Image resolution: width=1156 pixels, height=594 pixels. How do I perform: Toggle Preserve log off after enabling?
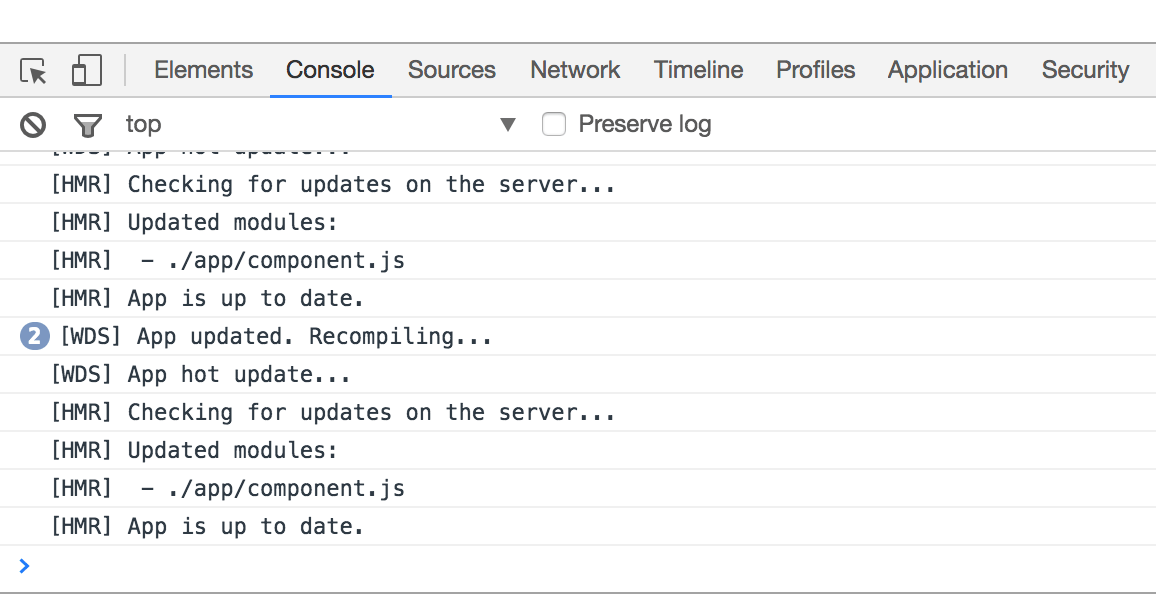pyautogui.click(x=554, y=124)
